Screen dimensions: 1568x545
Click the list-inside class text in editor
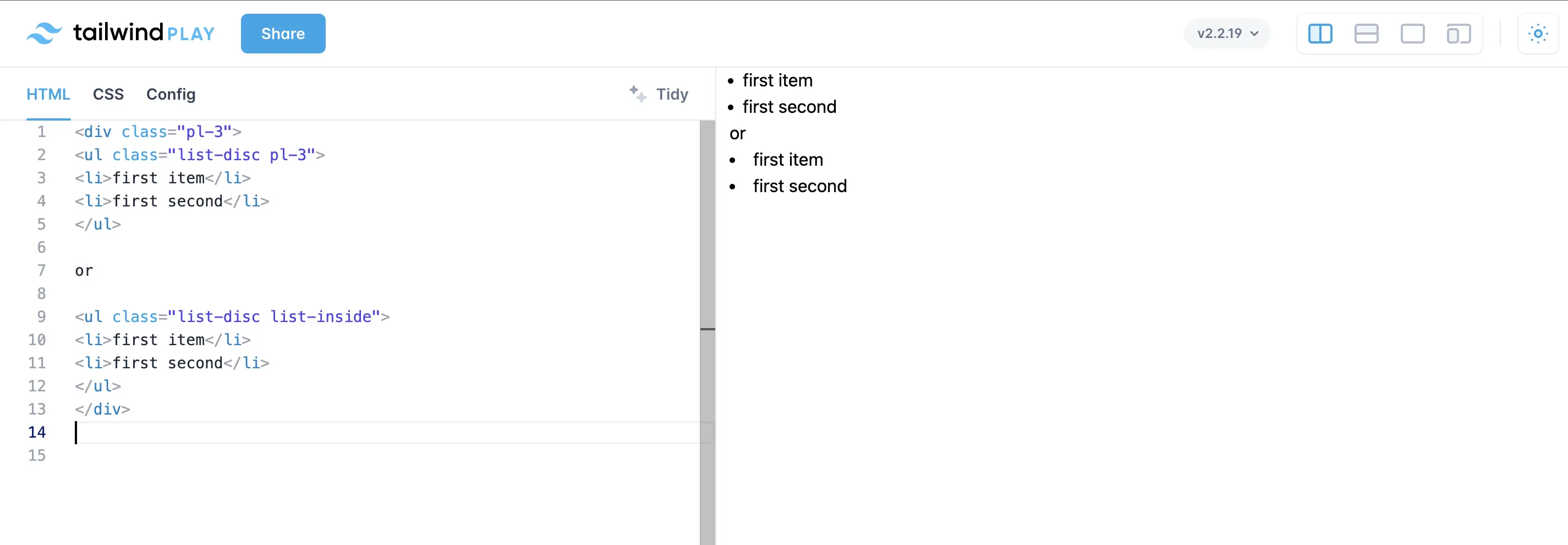point(321,317)
